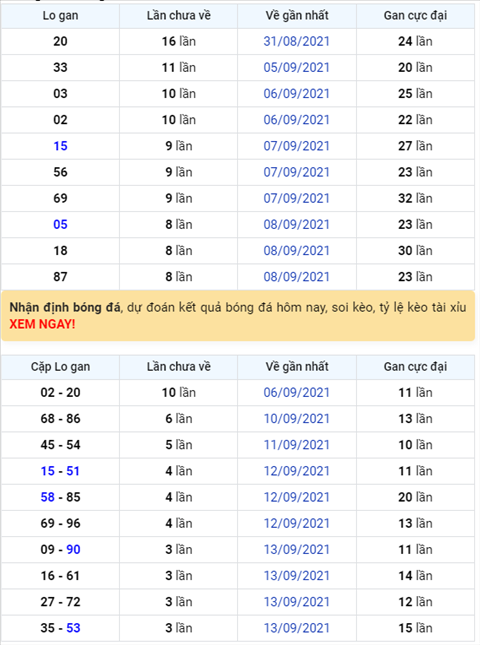480x645 pixels.
Task: Open date 07/09/2021 in row 56
Action: click(297, 172)
